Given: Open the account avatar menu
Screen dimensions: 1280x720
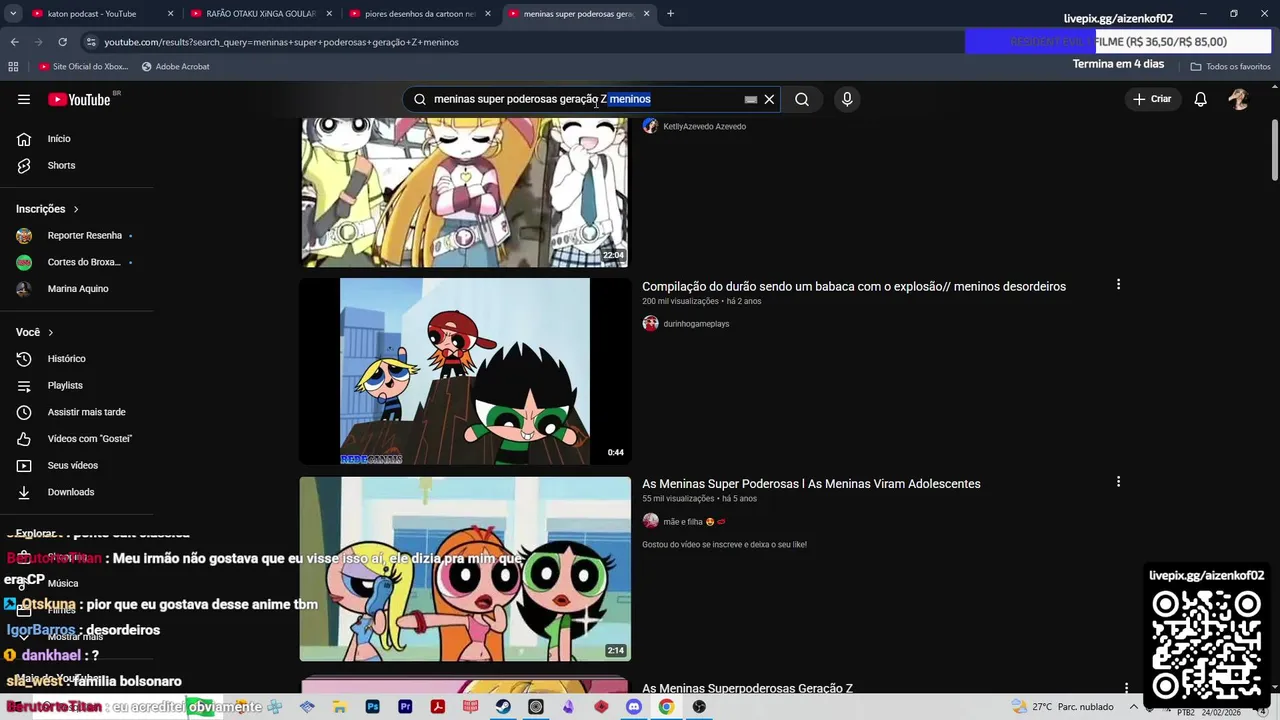Looking at the screenshot, I should [x=1239, y=99].
